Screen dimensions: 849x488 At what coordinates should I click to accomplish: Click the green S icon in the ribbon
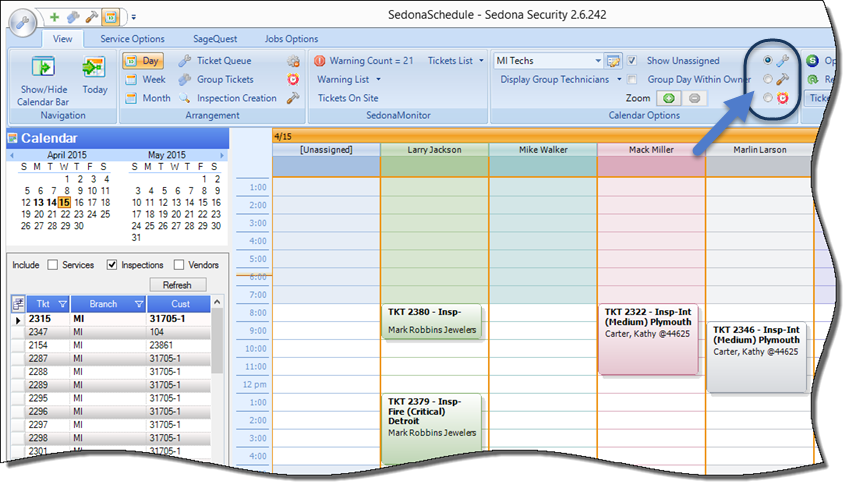click(x=812, y=61)
